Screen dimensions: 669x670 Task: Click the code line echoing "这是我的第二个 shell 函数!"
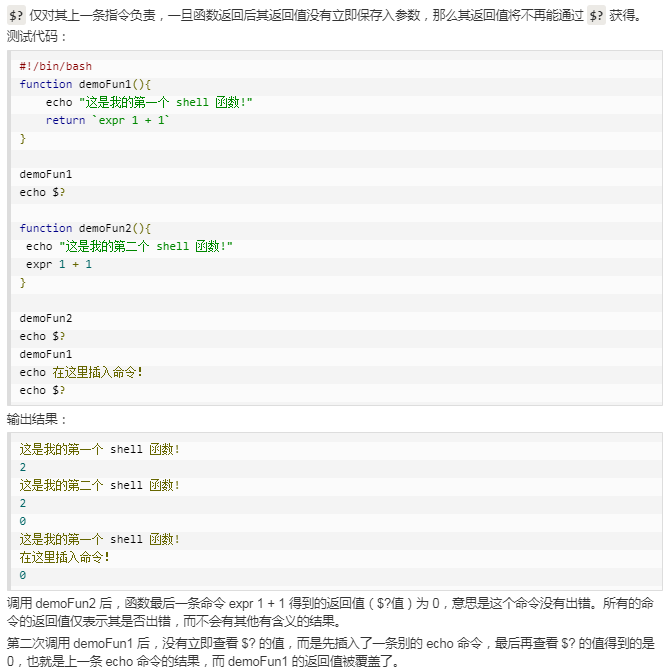coord(129,246)
